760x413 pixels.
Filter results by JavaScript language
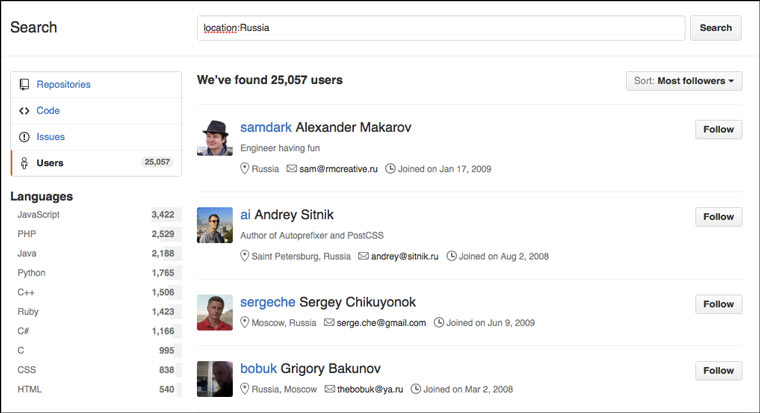tap(41, 214)
